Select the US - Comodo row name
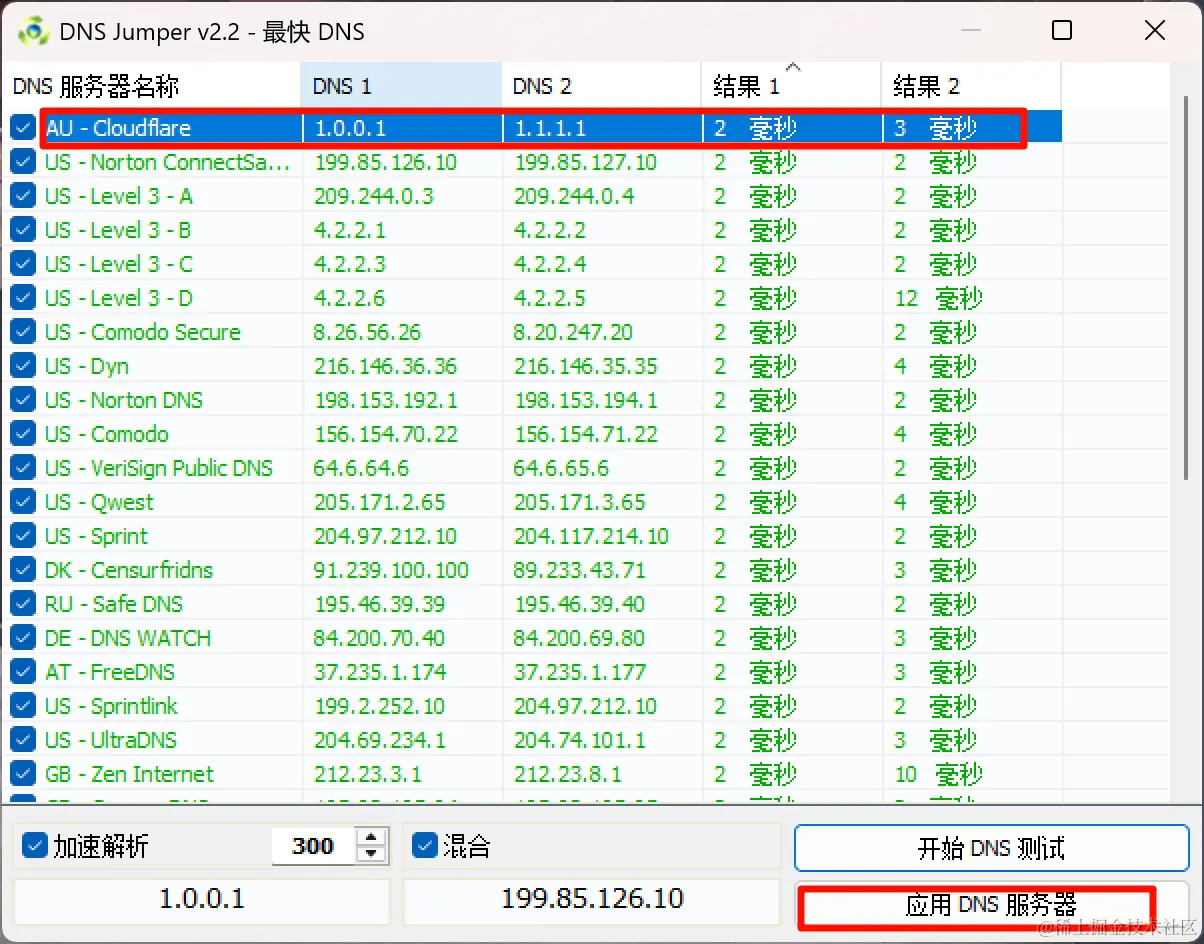 coord(106,434)
